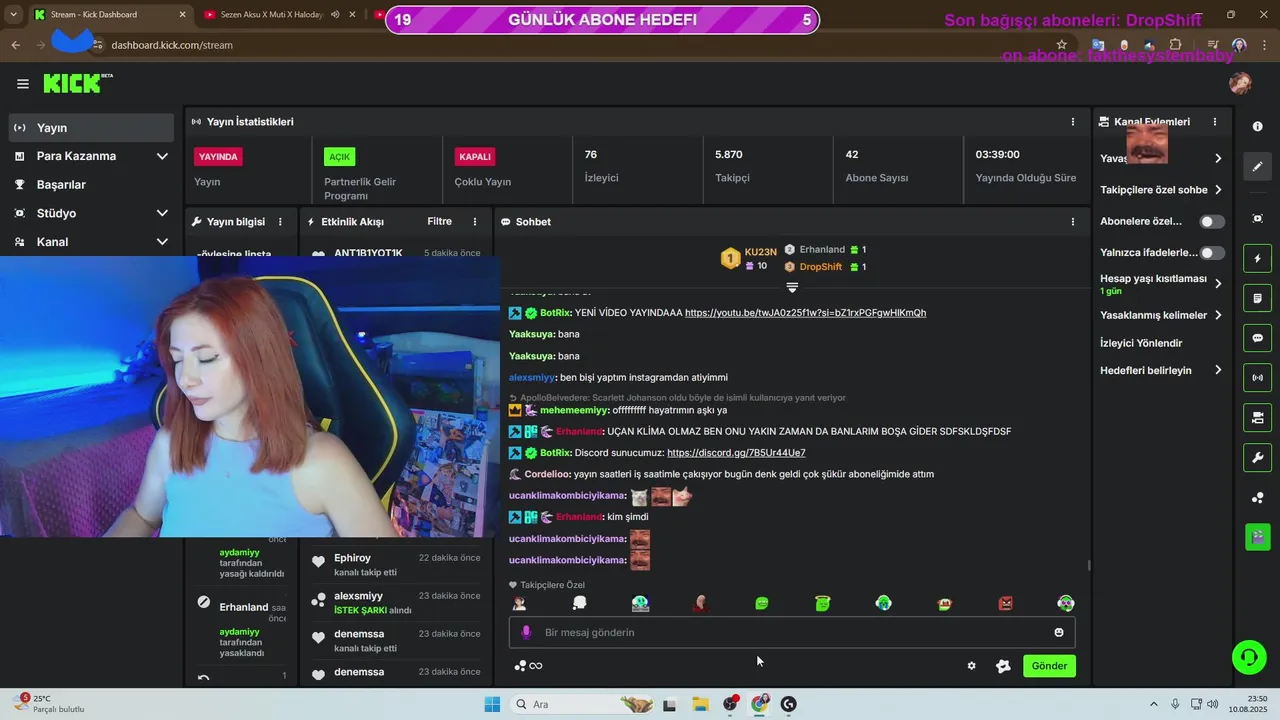This screenshot has width=1280, height=720.
Task: Click the Bir mesaj gönderin input field
Action: coord(792,632)
